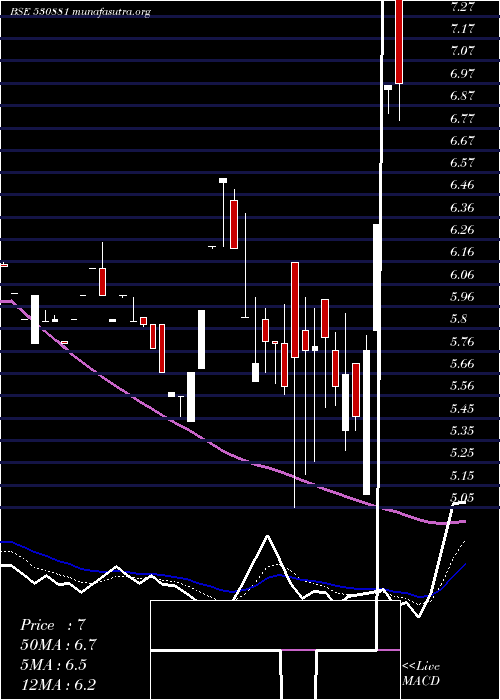The height and width of the screenshot is (700, 500).
Task: Click the 6.36 price axis label
Action: point(462,208)
